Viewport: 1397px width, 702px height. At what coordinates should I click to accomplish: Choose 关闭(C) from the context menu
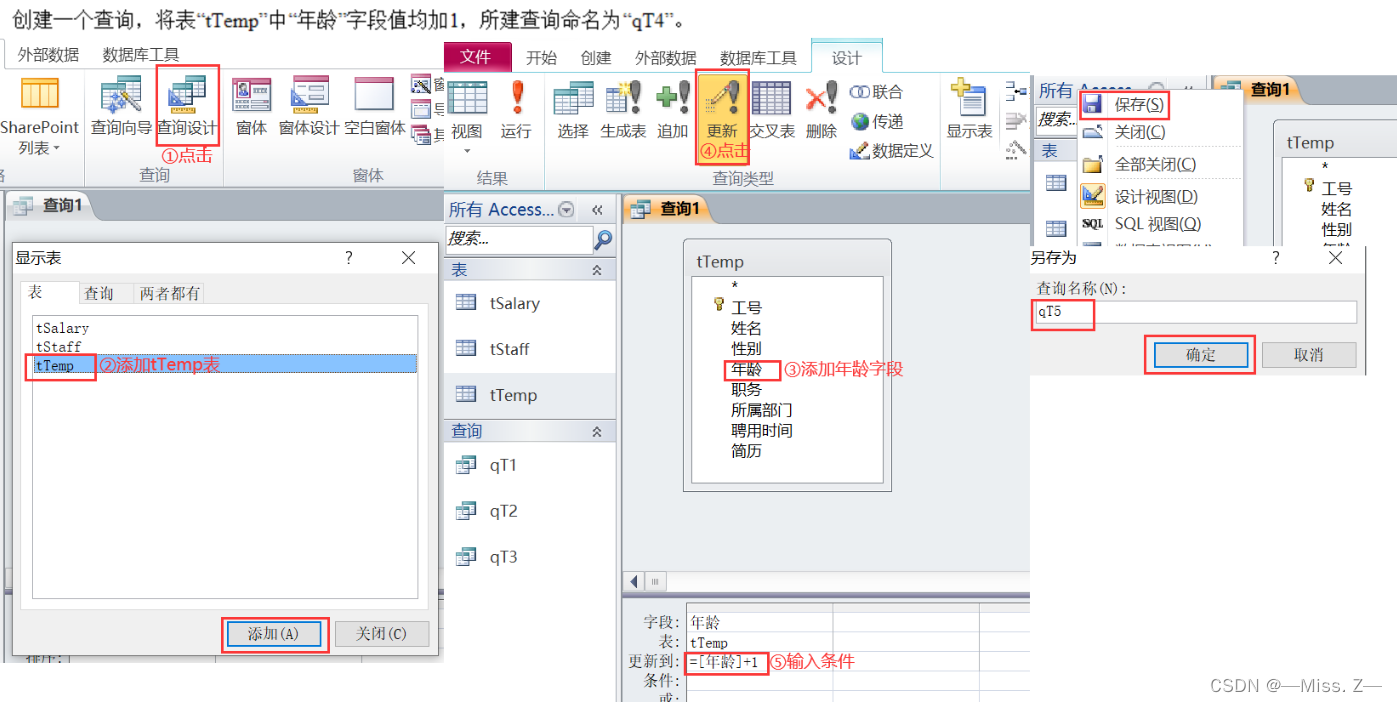pos(1139,132)
